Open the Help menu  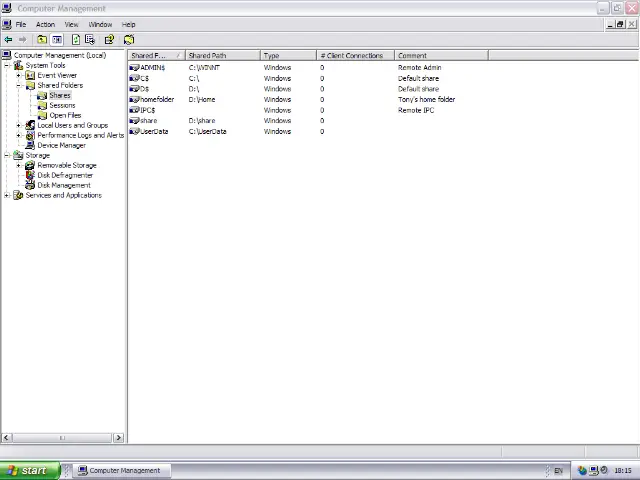tap(128, 24)
